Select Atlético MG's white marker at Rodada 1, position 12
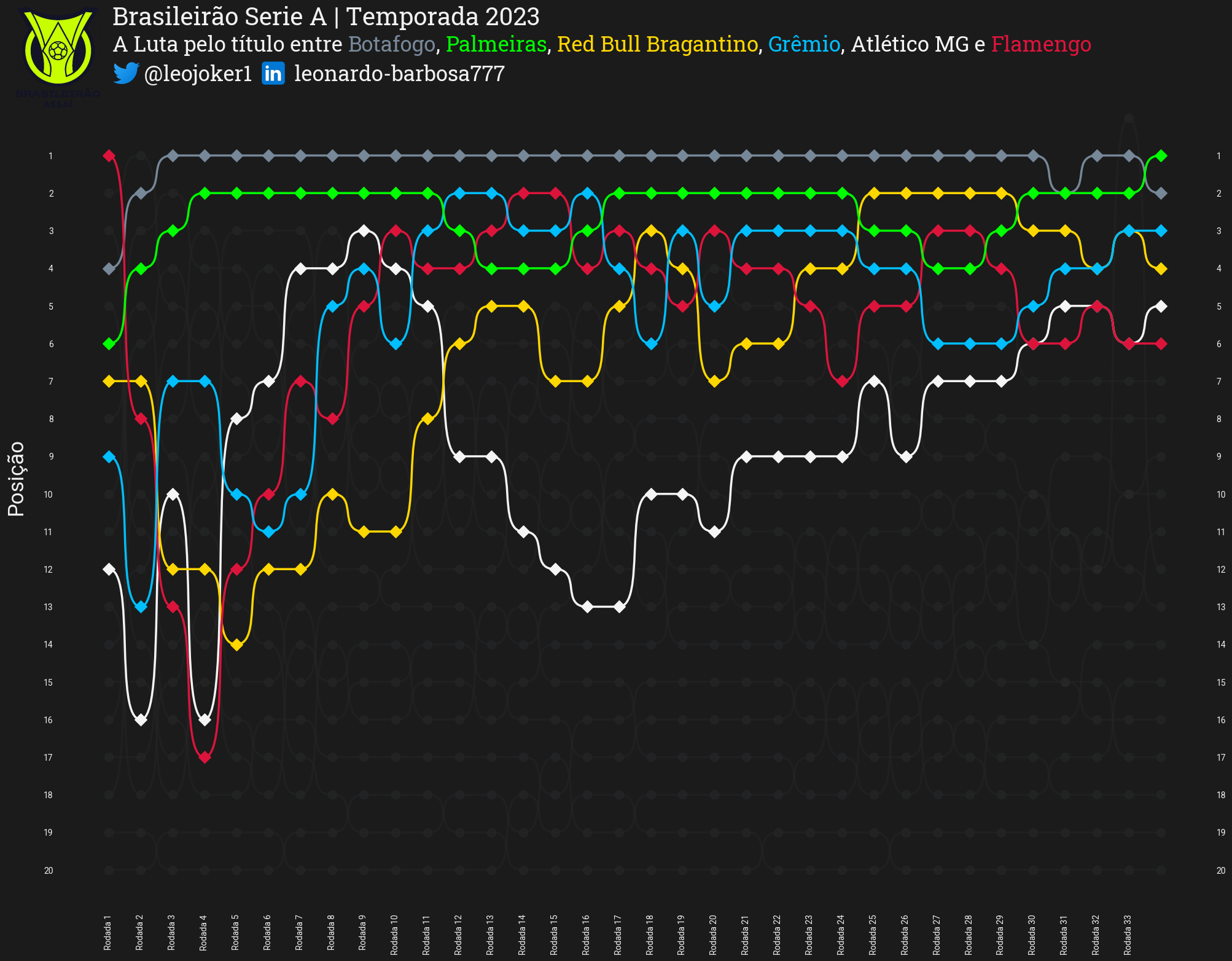 (109, 569)
